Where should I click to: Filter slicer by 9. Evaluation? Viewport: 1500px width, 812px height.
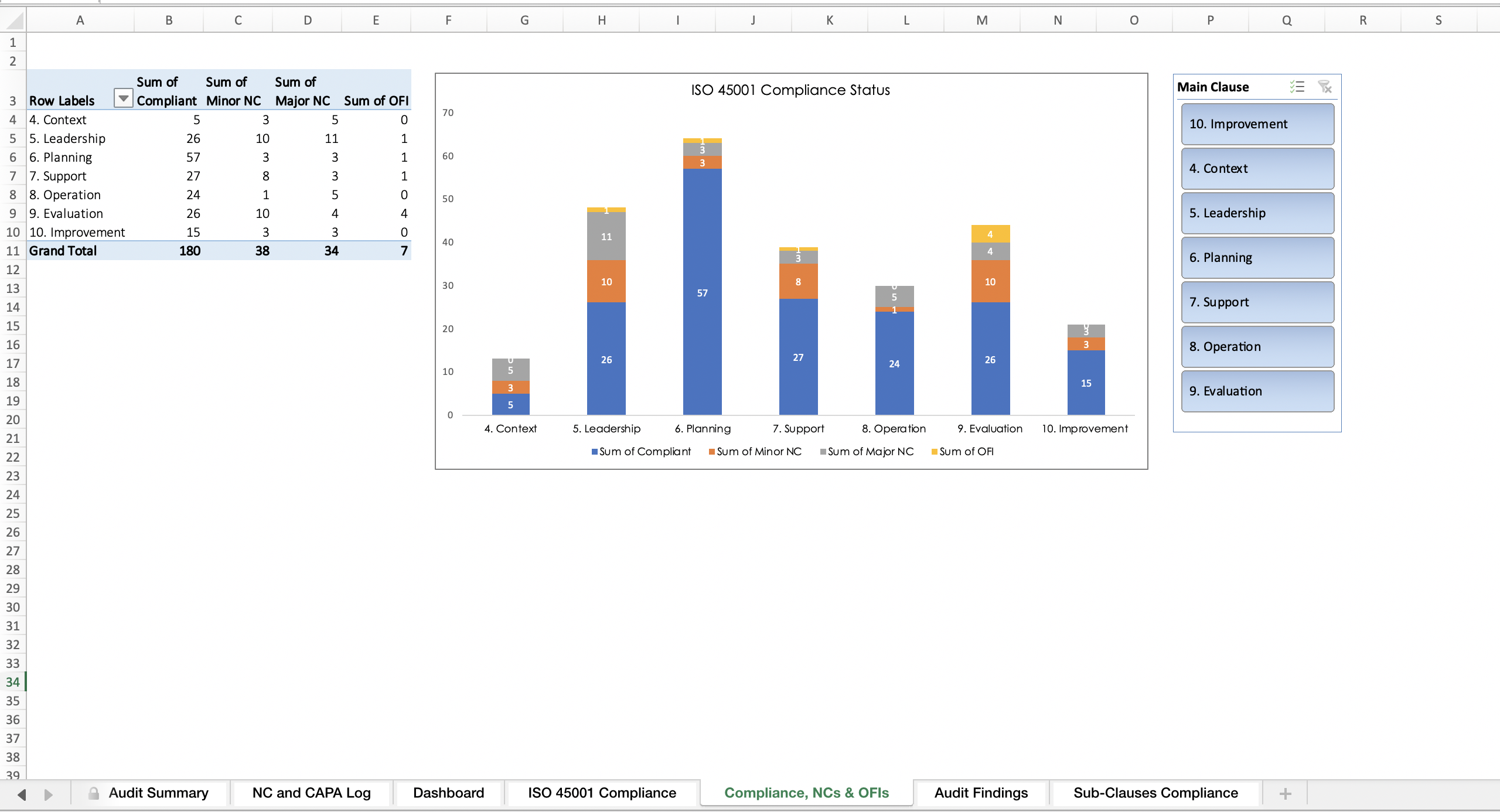coord(1257,391)
